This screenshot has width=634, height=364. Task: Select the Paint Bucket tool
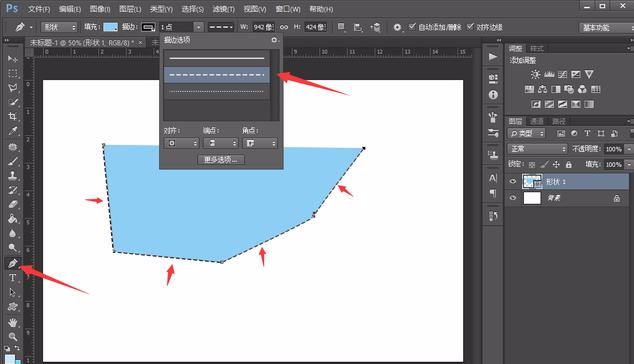click(13, 219)
